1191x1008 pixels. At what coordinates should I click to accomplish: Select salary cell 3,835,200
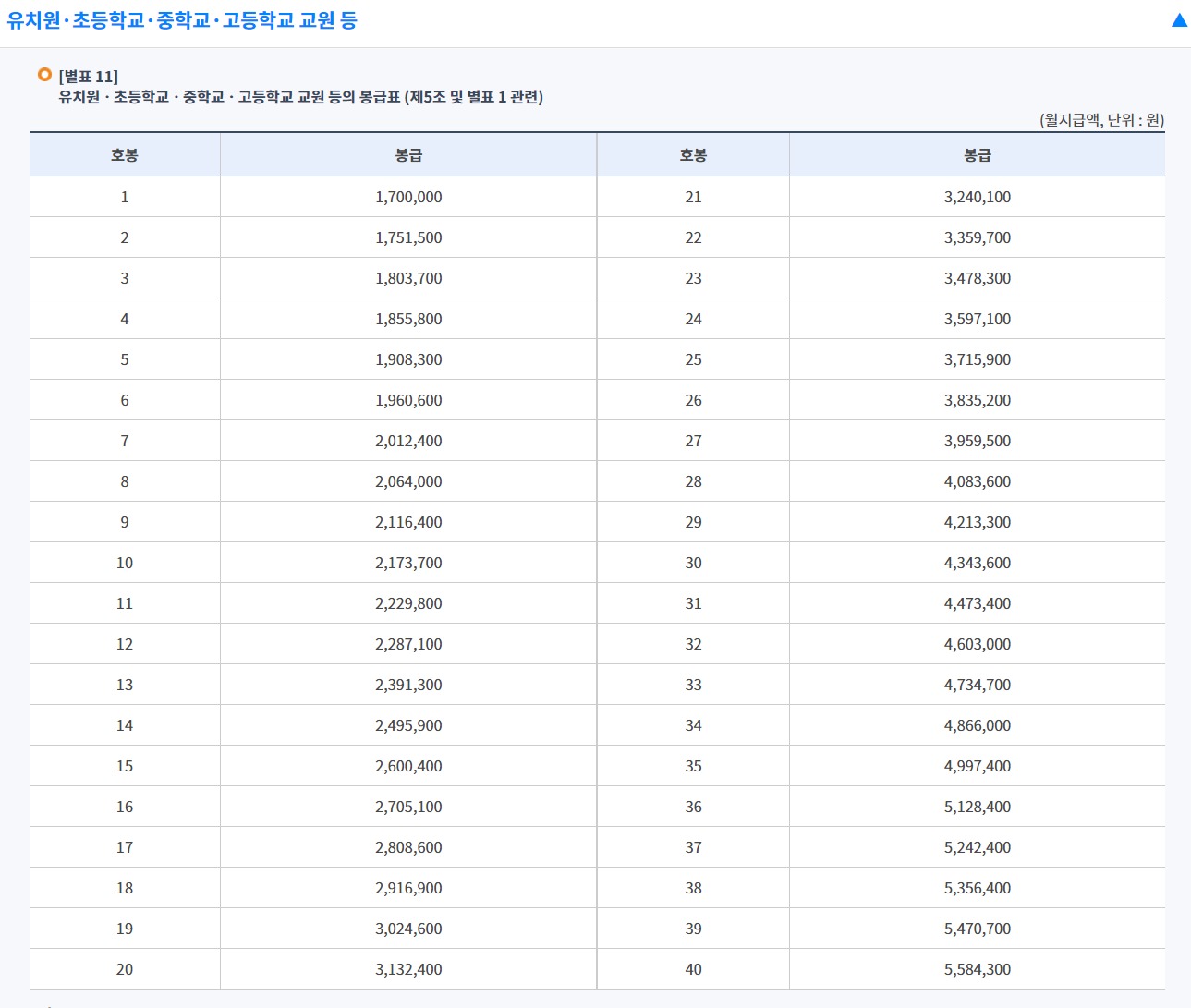click(x=978, y=400)
